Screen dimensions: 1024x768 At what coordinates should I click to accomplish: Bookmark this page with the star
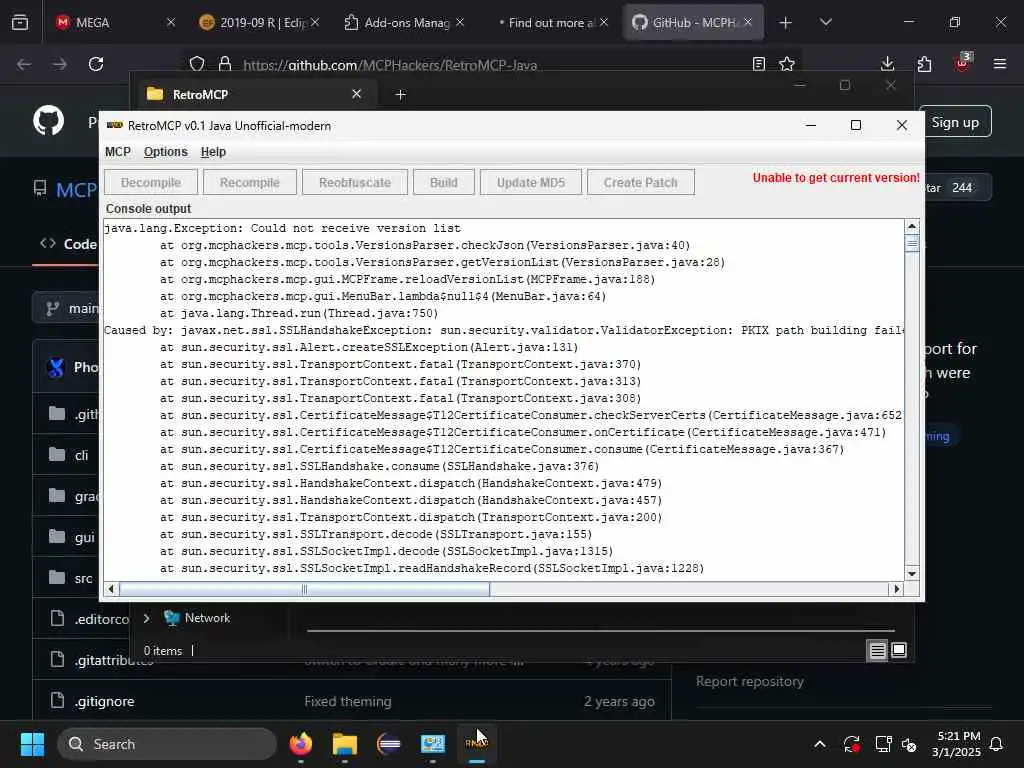pyautogui.click(x=787, y=64)
